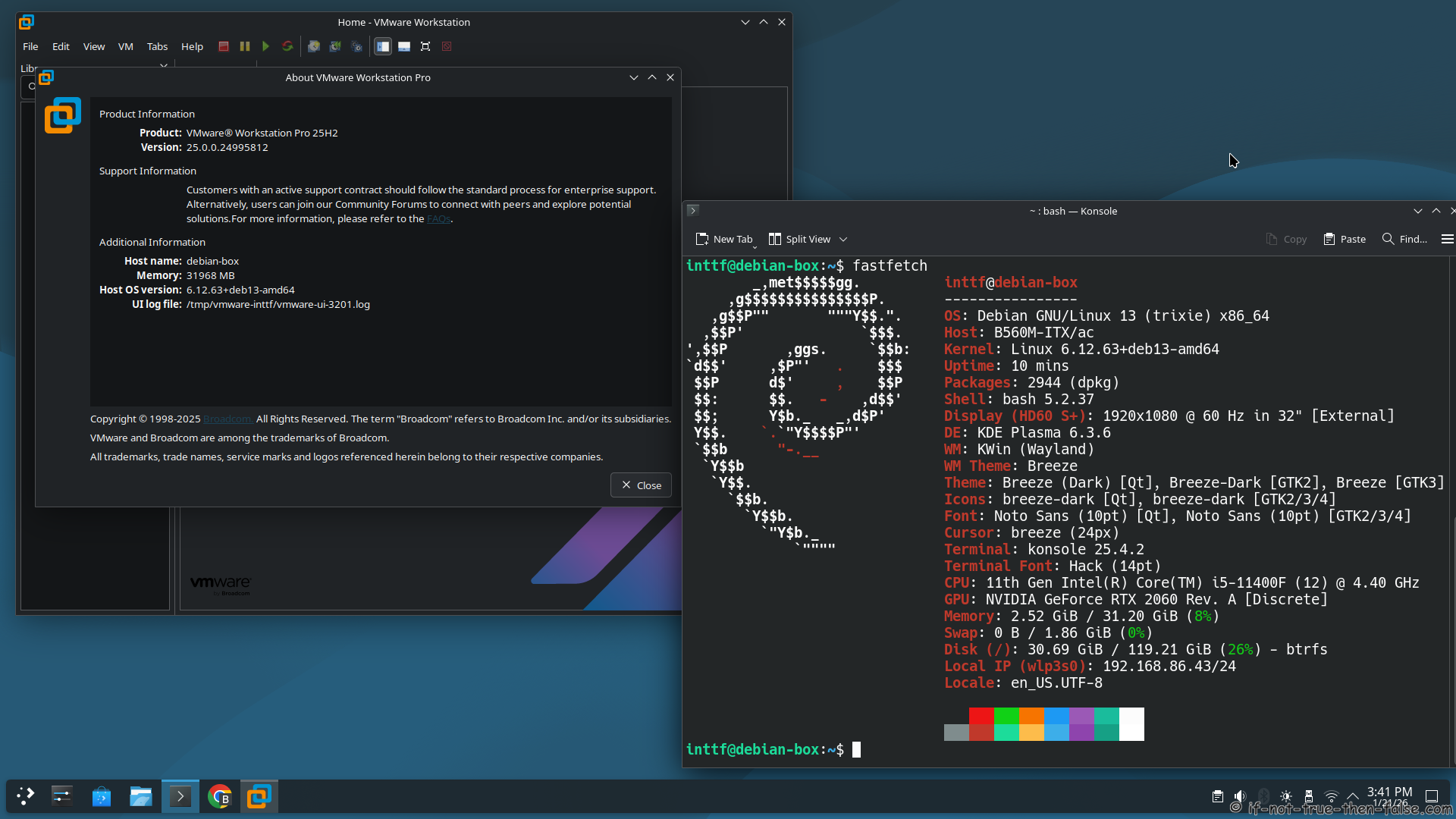Click the Restart guest toolbar icon
The height and width of the screenshot is (819, 1456).
[x=287, y=46]
